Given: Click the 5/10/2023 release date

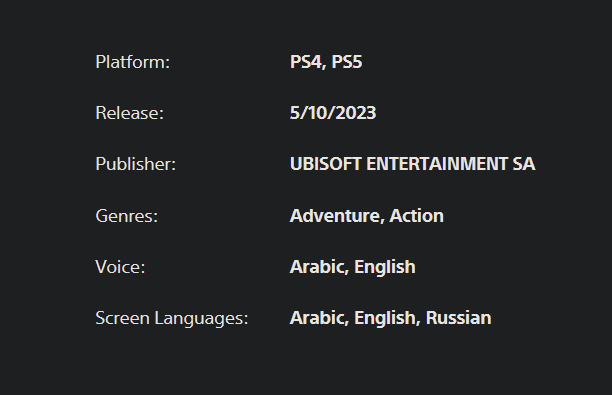Looking at the screenshot, I should click(x=333, y=113).
